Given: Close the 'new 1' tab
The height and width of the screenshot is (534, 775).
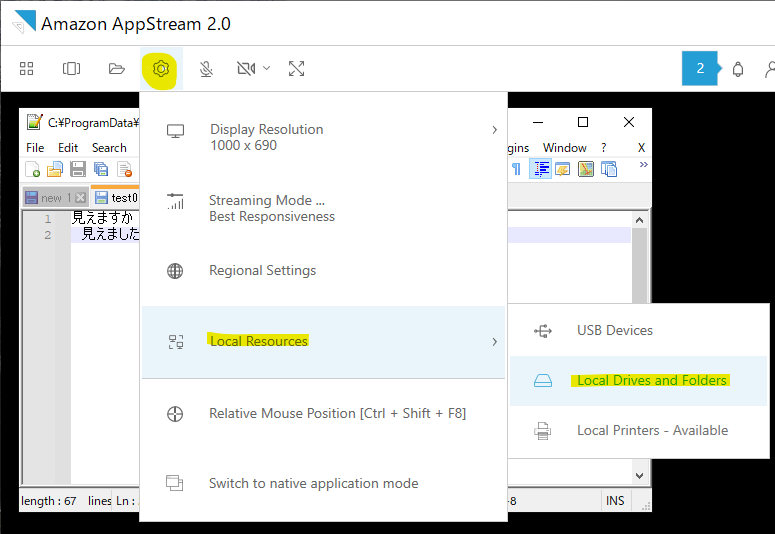Looking at the screenshot, I should (x=81, y=198).
